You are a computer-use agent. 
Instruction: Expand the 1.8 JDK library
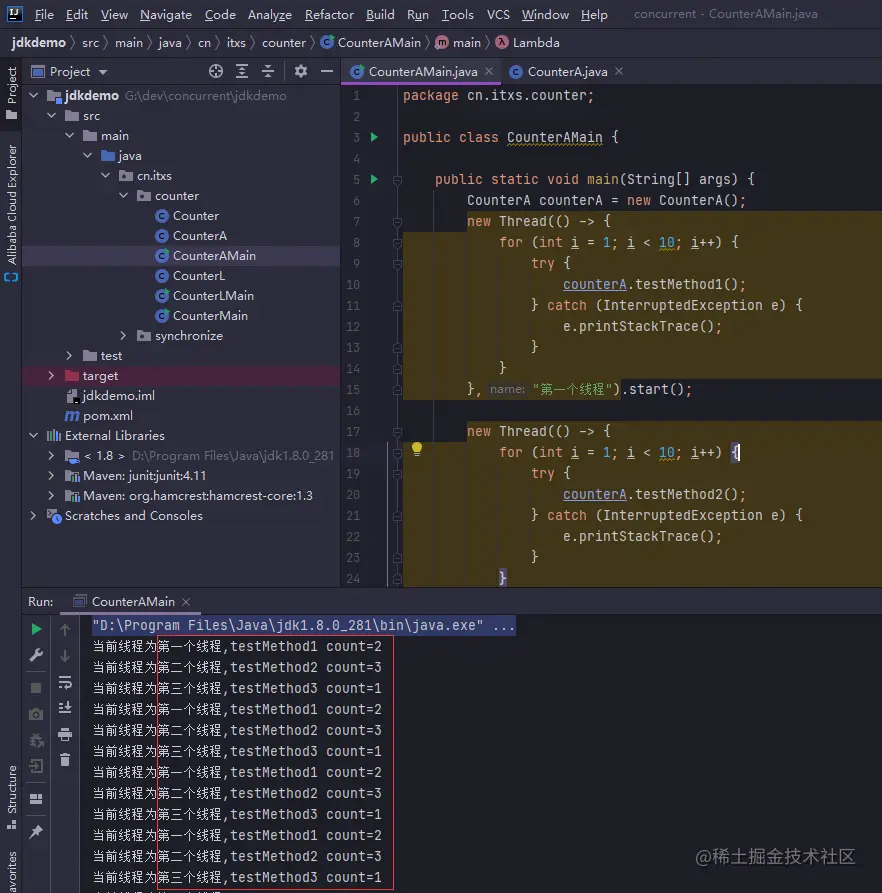[x=52, y=456]
